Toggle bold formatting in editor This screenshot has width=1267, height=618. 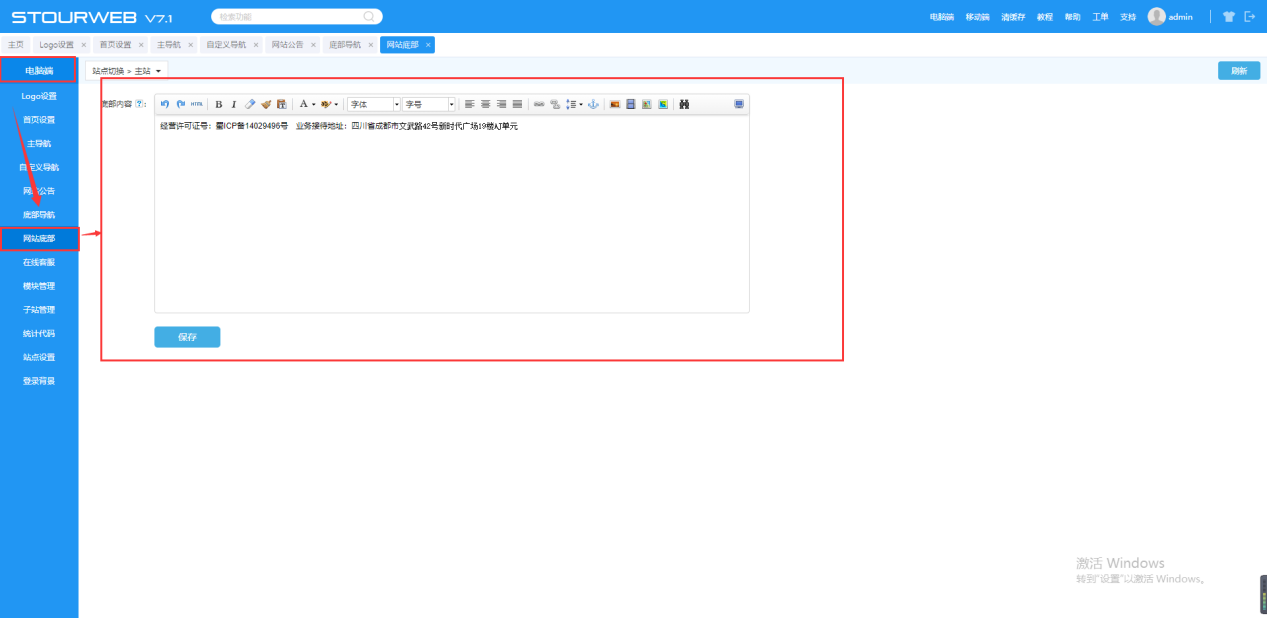pyautogui.click(x=219, y=104)
